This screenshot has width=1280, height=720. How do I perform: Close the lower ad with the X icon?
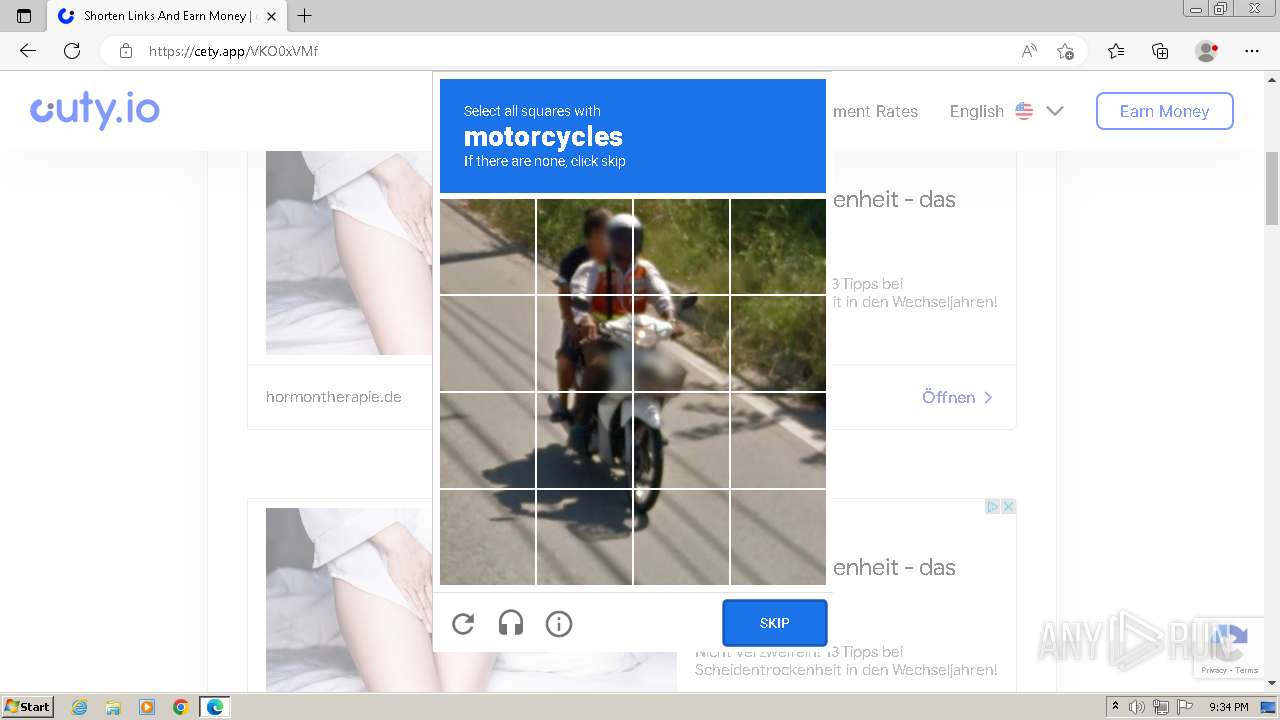click(x=1009, y=507)
